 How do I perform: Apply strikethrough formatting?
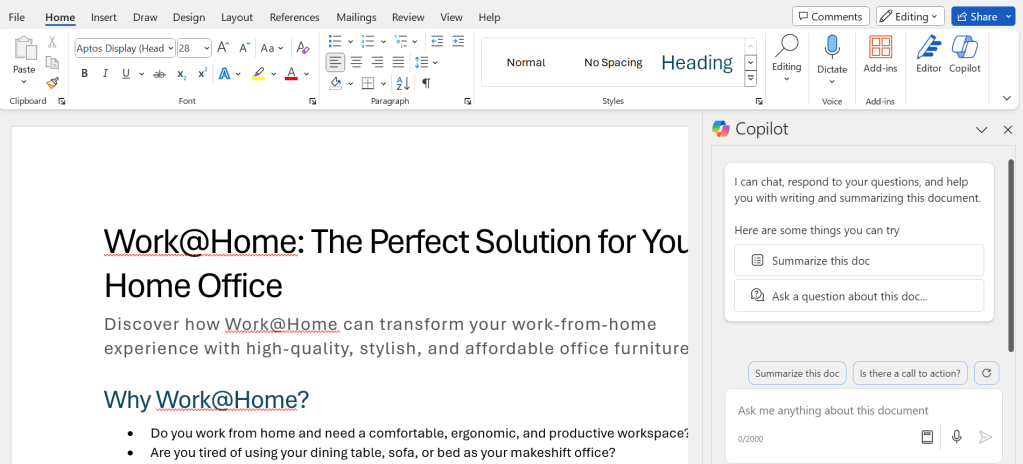coord(159,74)
